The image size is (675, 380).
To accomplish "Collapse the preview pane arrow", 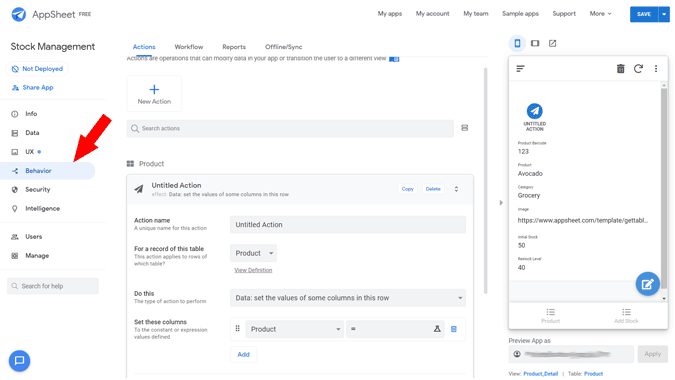I will tap(501, 203).
